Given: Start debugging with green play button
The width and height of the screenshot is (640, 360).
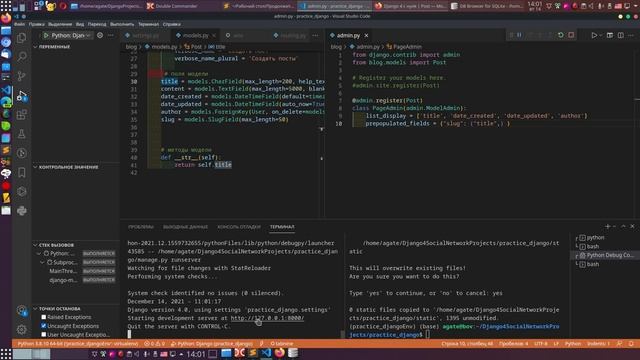Looking at the screenshot, I should 46,36.
